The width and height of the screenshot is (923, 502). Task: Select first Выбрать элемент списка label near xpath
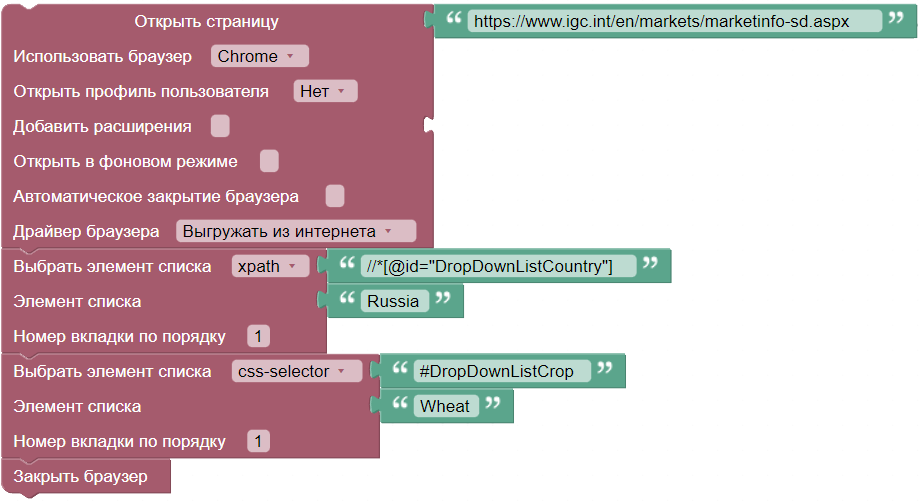[x=112, y=266]
